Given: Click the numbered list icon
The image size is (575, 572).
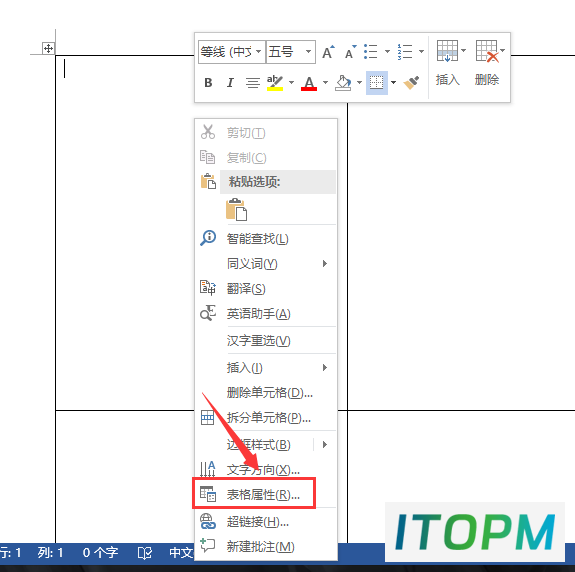Looking at the screenshot, I should point(405,52).
